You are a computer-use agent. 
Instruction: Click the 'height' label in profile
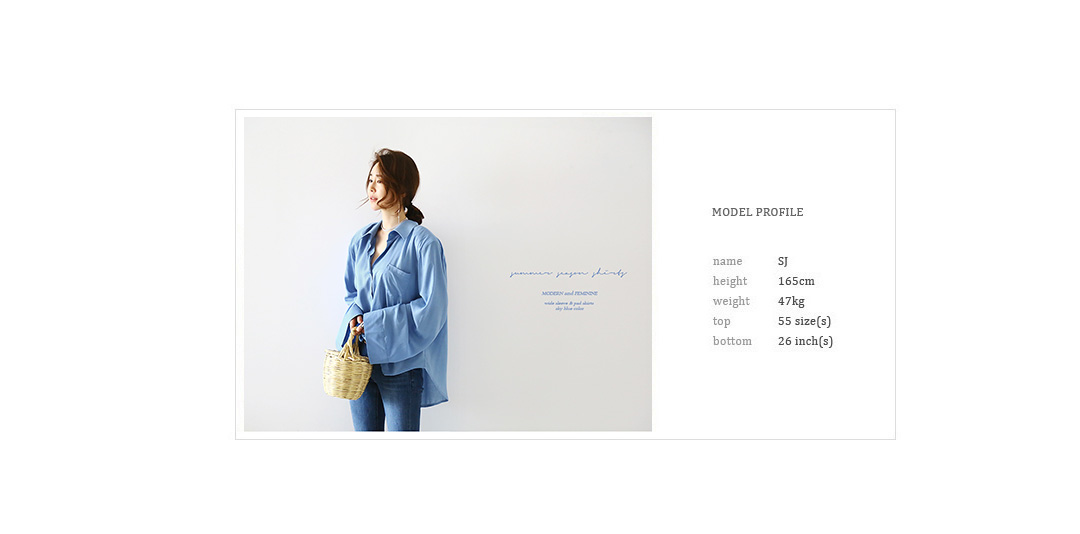(730, 281)
